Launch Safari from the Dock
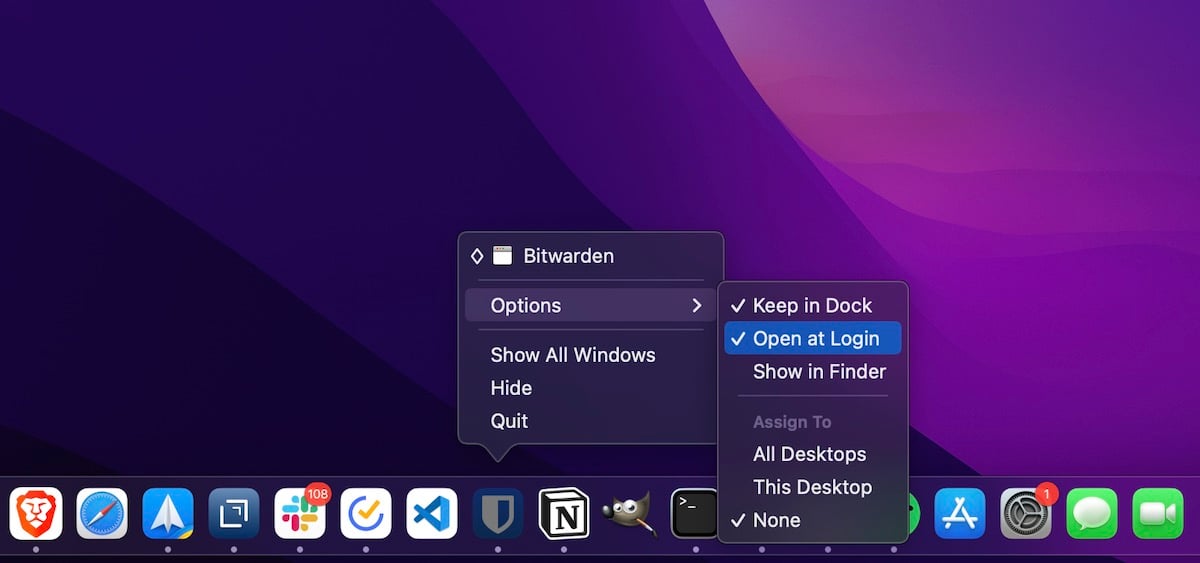 (102, 514)
